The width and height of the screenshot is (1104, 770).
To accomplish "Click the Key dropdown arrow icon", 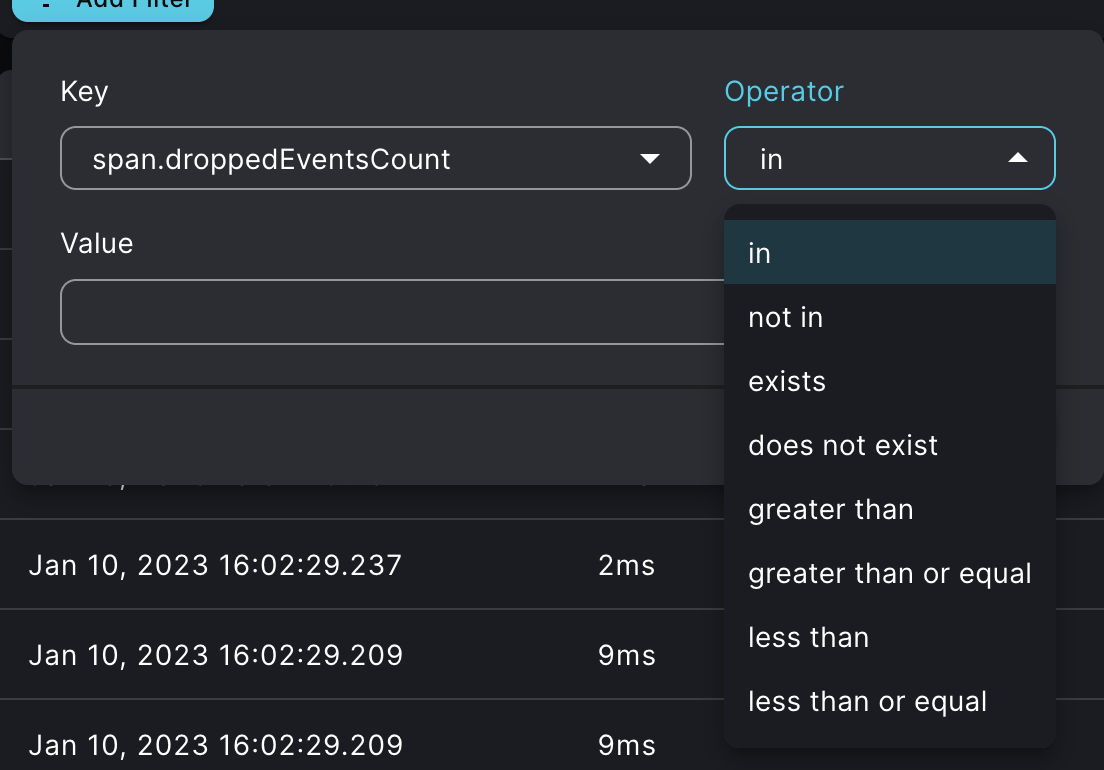I will click(649, 159).
